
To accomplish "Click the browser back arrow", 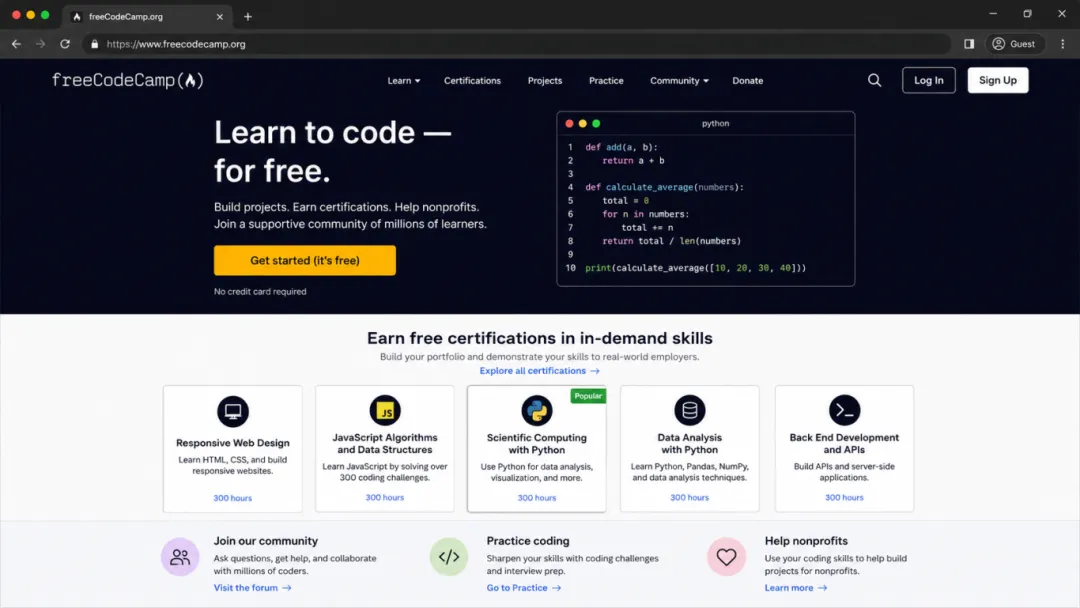I will click(16, 44).
